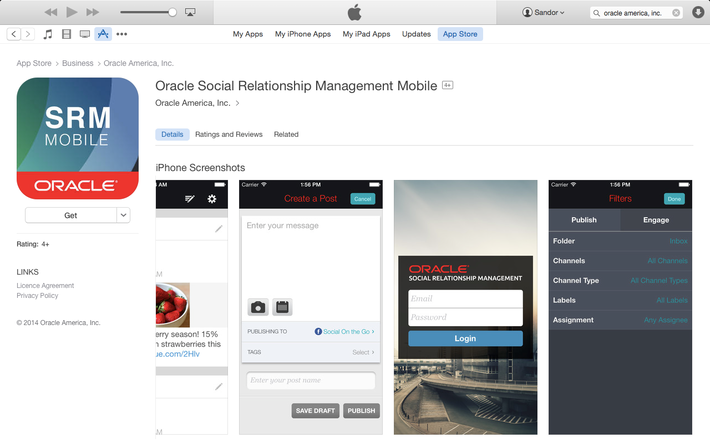Viewport: 710px width, 443px height.
Task: Open the AirPlay output icon
Action: tap(190, 12)
